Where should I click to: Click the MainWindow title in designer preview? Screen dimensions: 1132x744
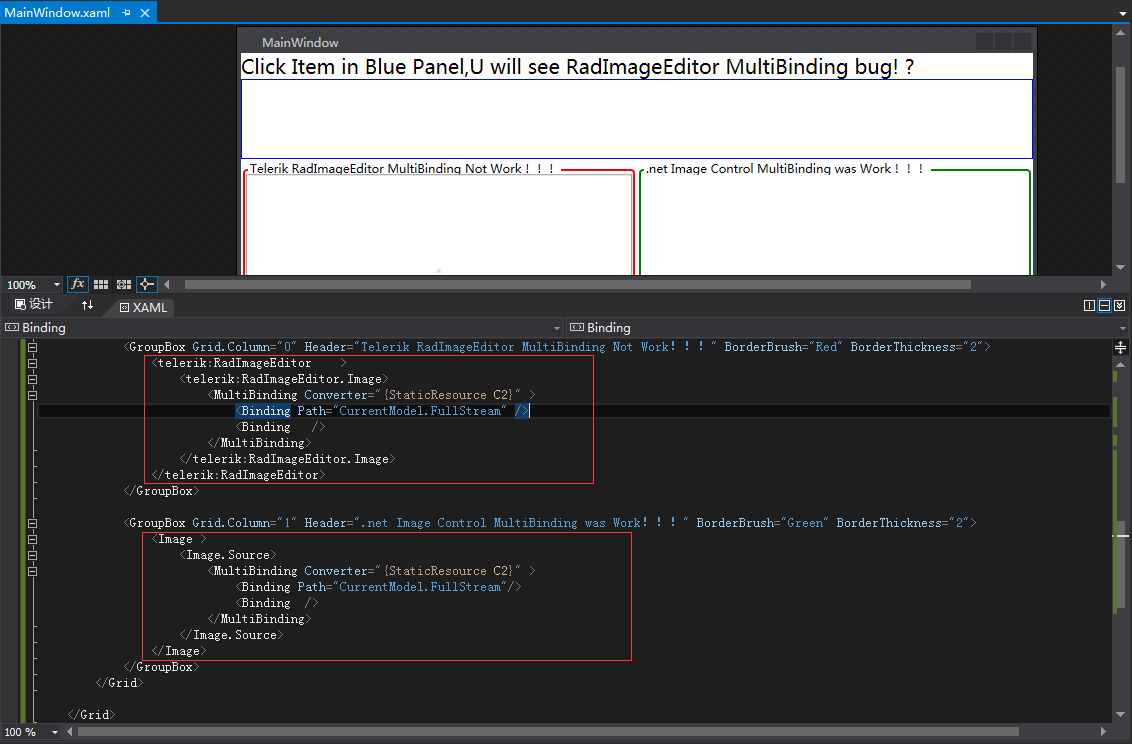coord(300,43)
